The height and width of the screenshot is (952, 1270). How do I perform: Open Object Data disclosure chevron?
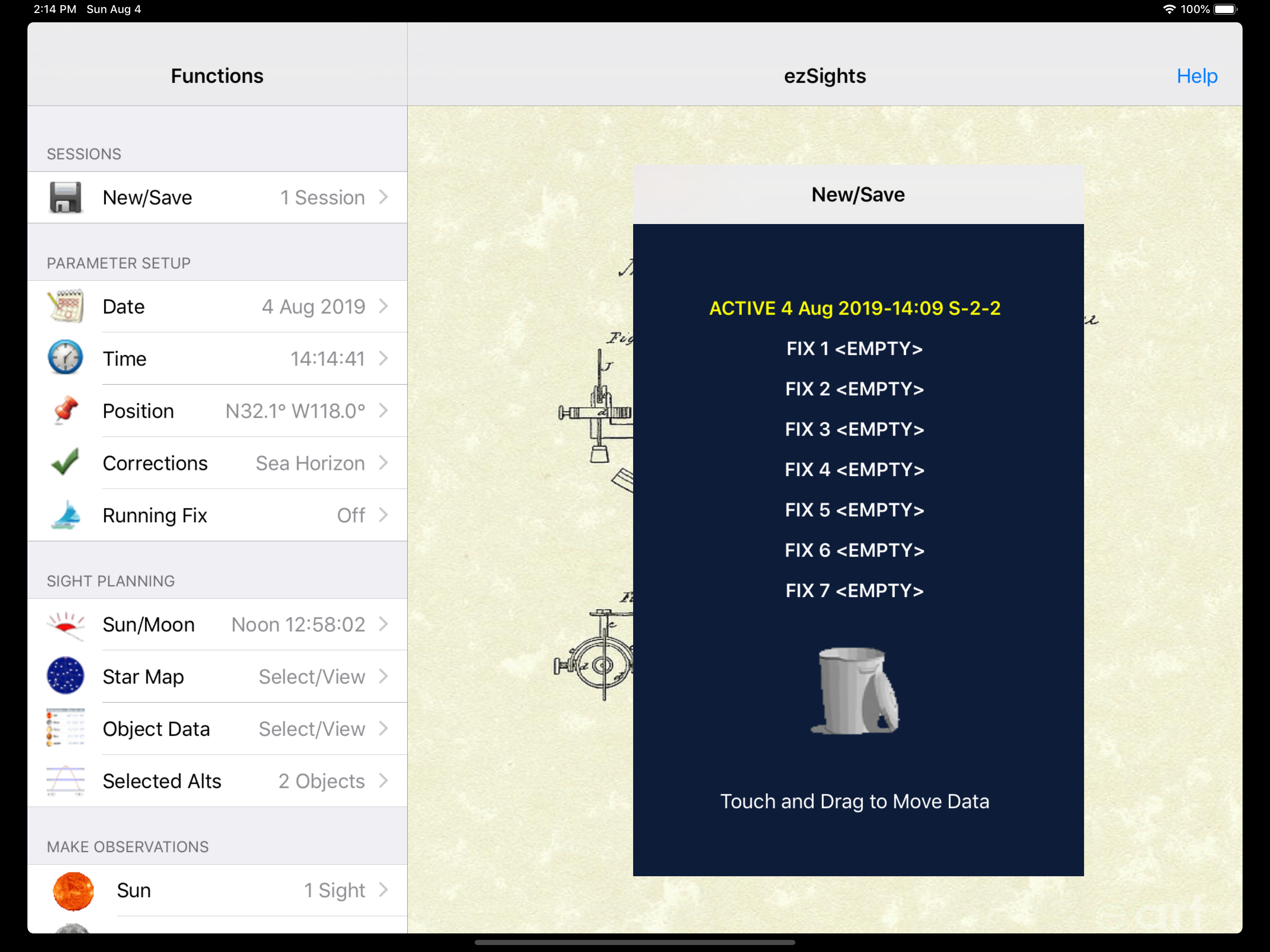tap(384, 728)
